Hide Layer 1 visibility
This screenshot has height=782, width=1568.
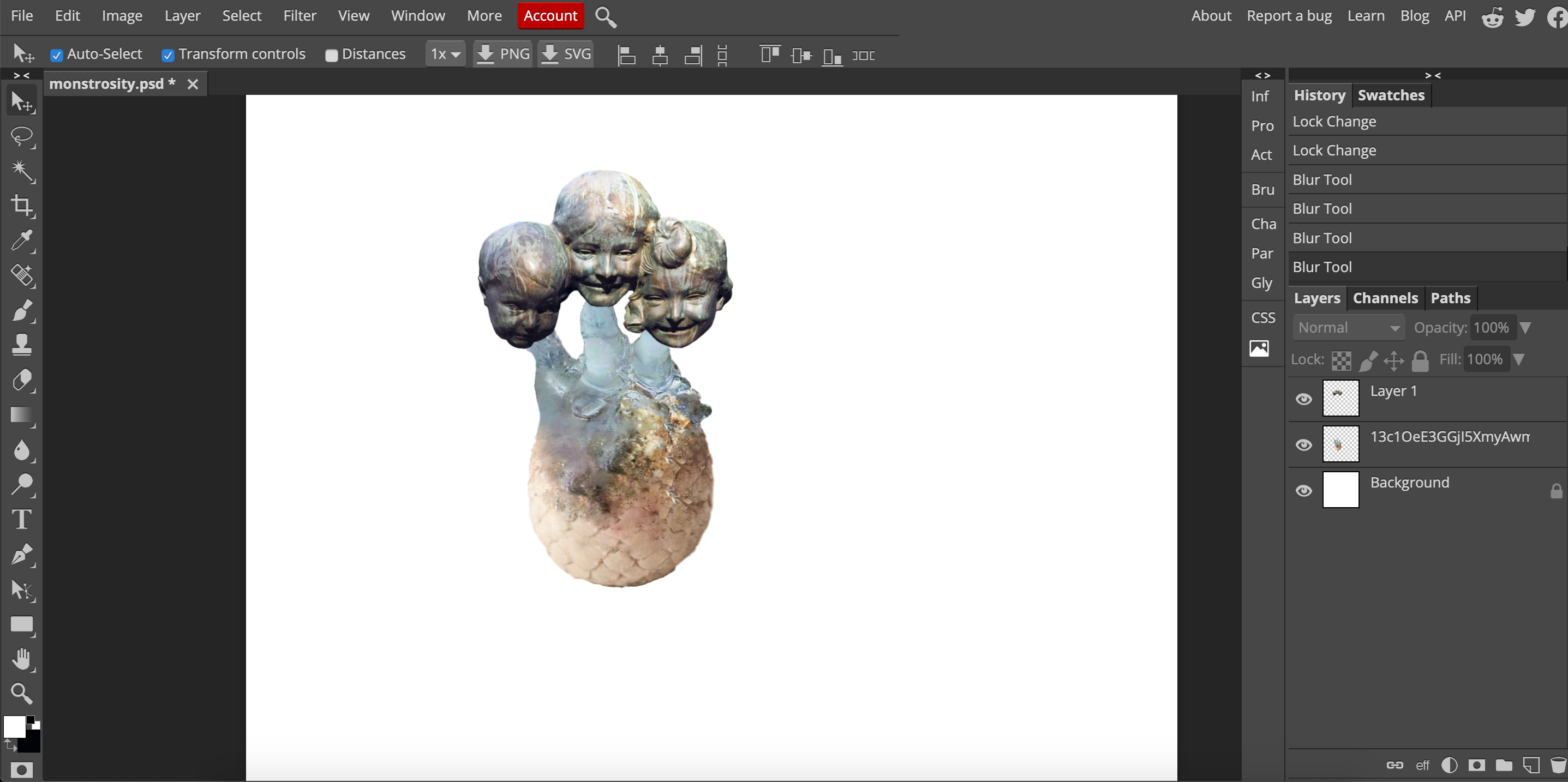[1303, 398]
